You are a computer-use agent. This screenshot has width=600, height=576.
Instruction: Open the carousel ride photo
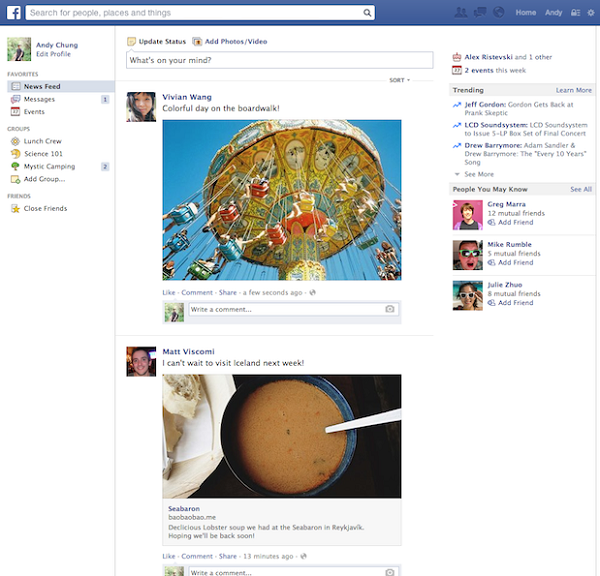click(x=281, y=200)
